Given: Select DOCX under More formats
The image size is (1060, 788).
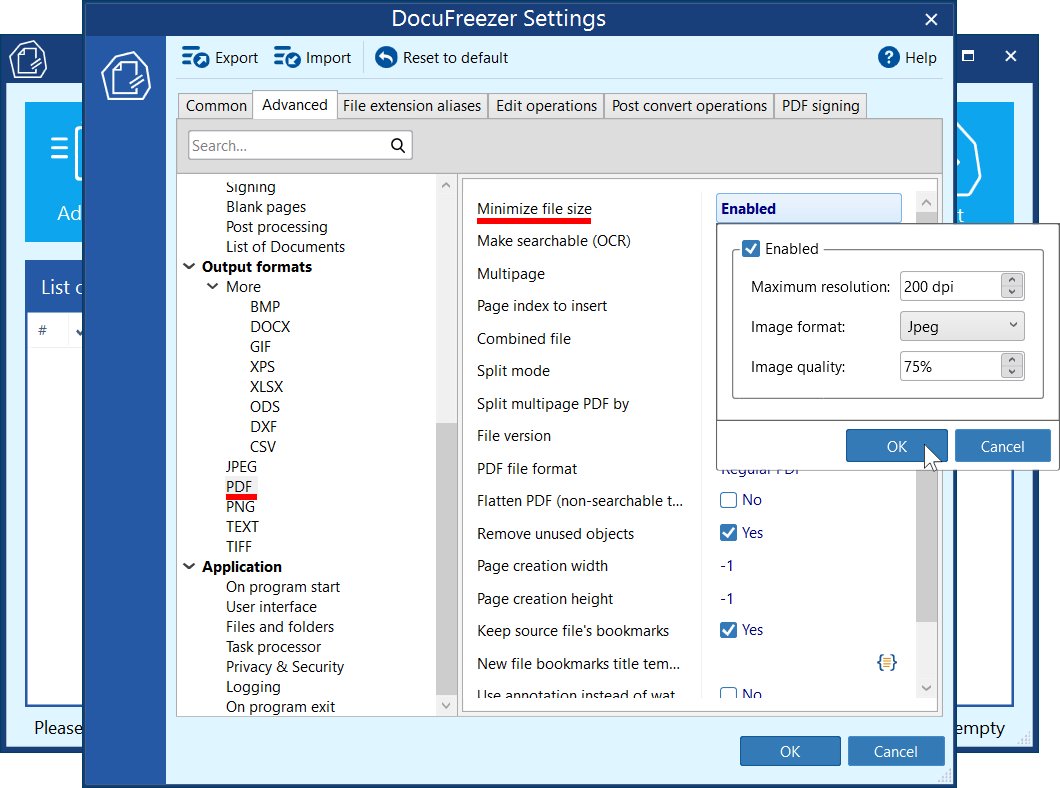Looking at the screenshot, I should (270, 326).
